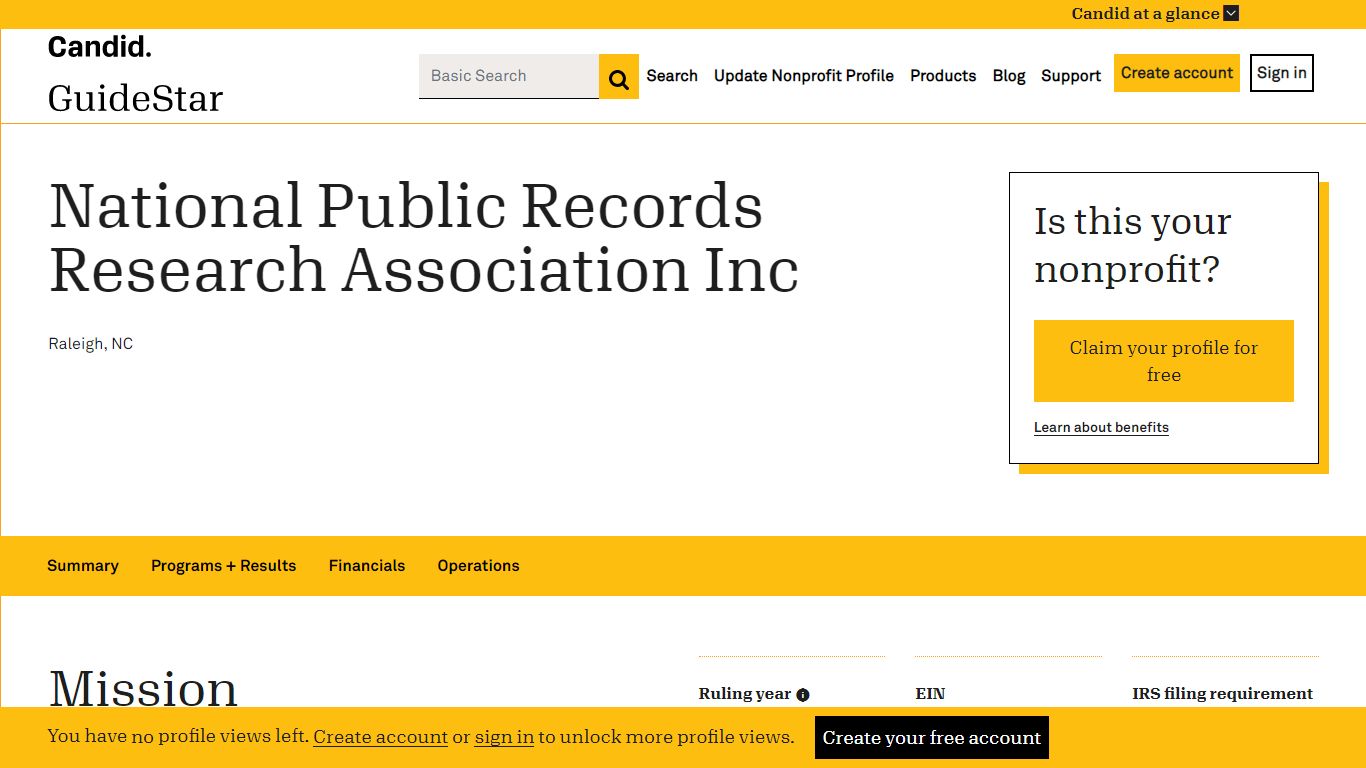Open the GuideStar home link
The image size is (1366, 768).
(x=135, y=98)
